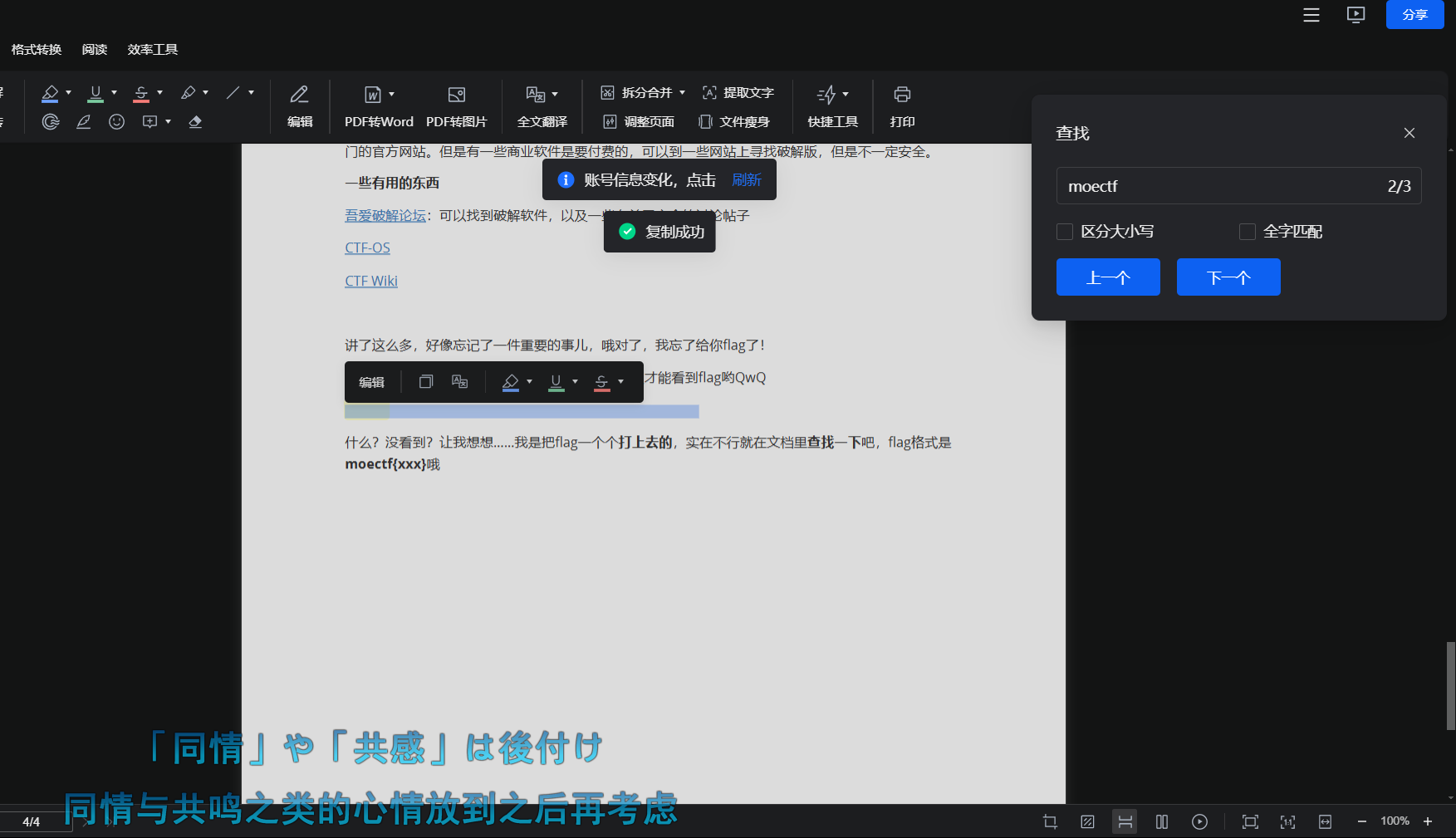Open the PDF转Word conversion tool
The image size is (1456, 838).
(x=379, y=106)
